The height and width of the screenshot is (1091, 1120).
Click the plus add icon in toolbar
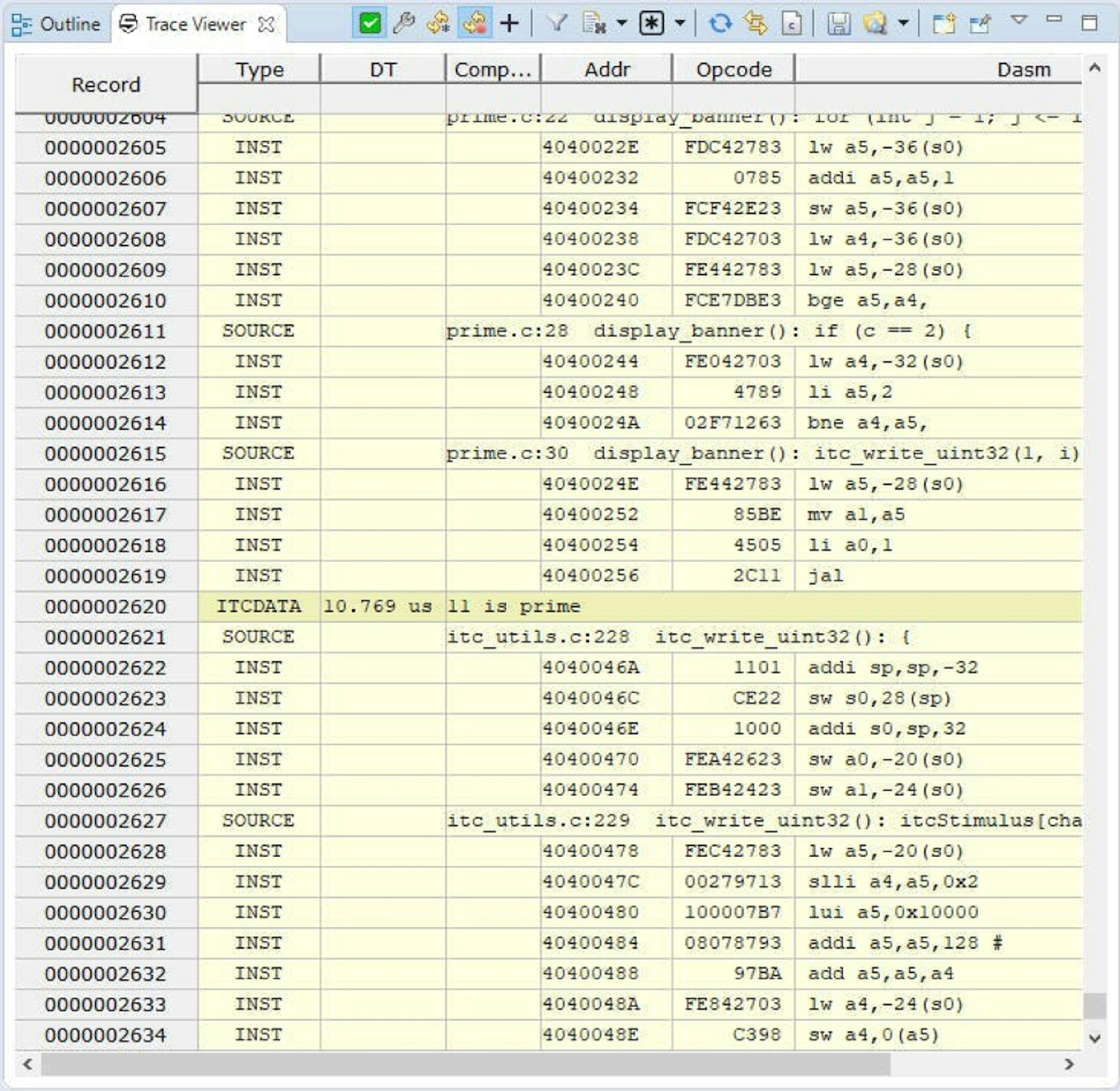pos(509,24)
